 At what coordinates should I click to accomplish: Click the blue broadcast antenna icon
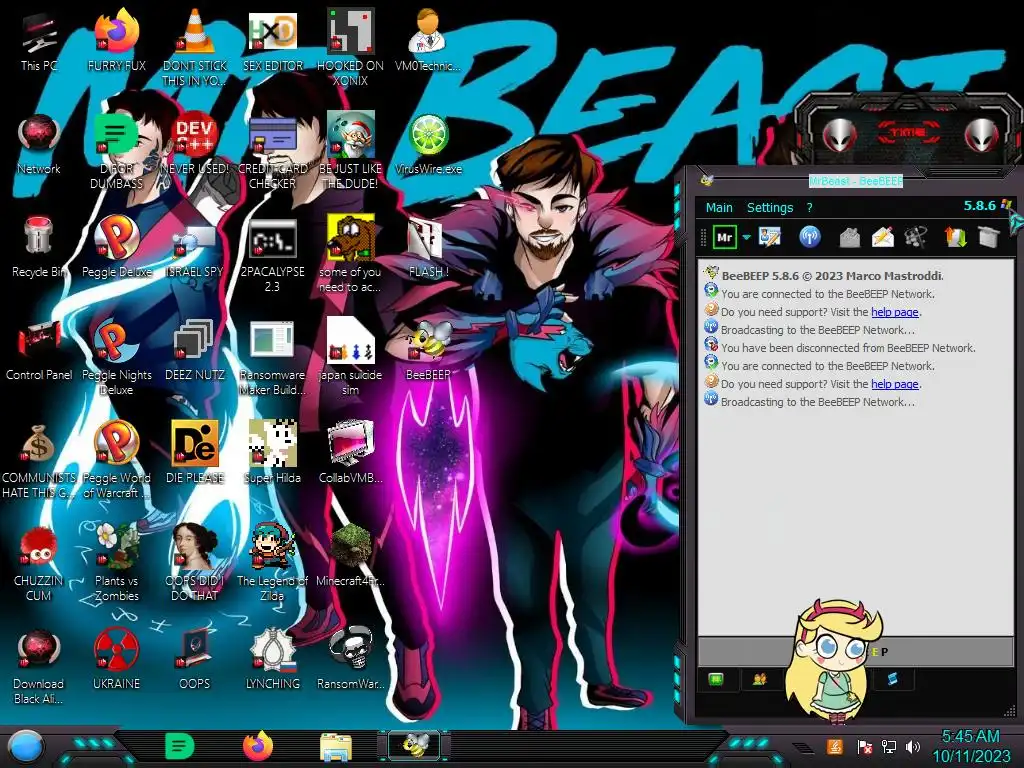tap(810, 236)
